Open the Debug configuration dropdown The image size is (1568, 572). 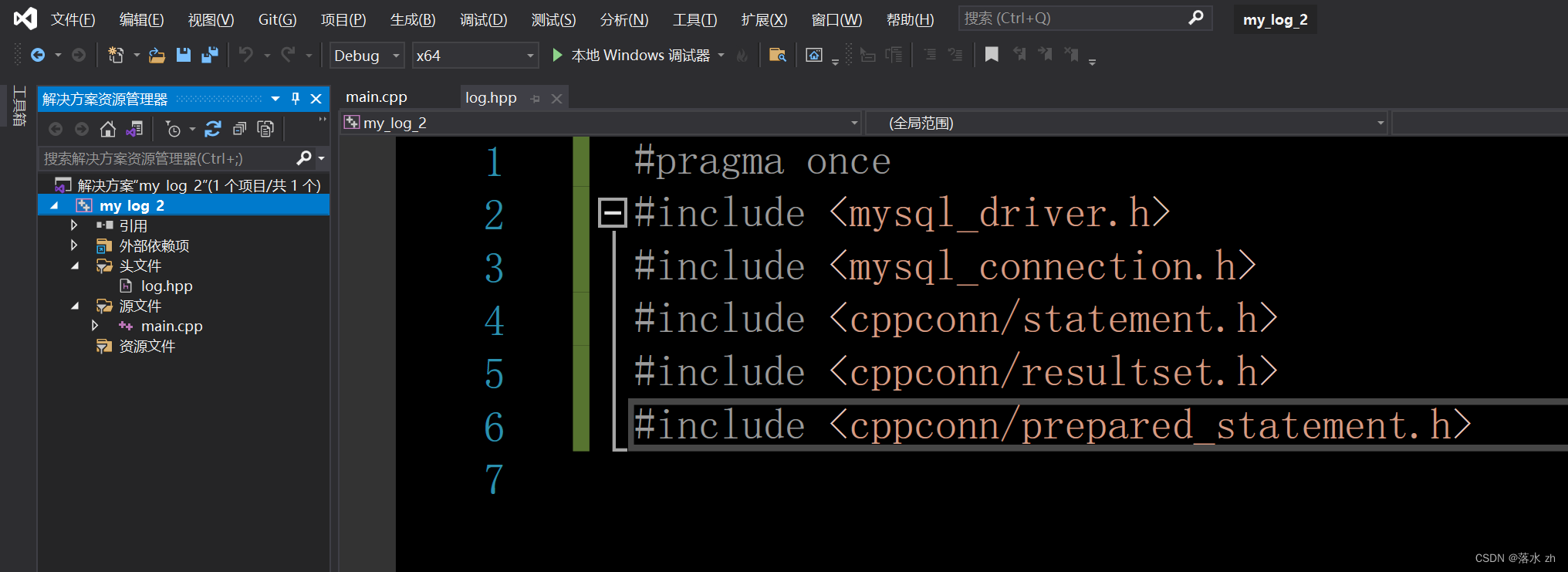click(x=396, y=56)
